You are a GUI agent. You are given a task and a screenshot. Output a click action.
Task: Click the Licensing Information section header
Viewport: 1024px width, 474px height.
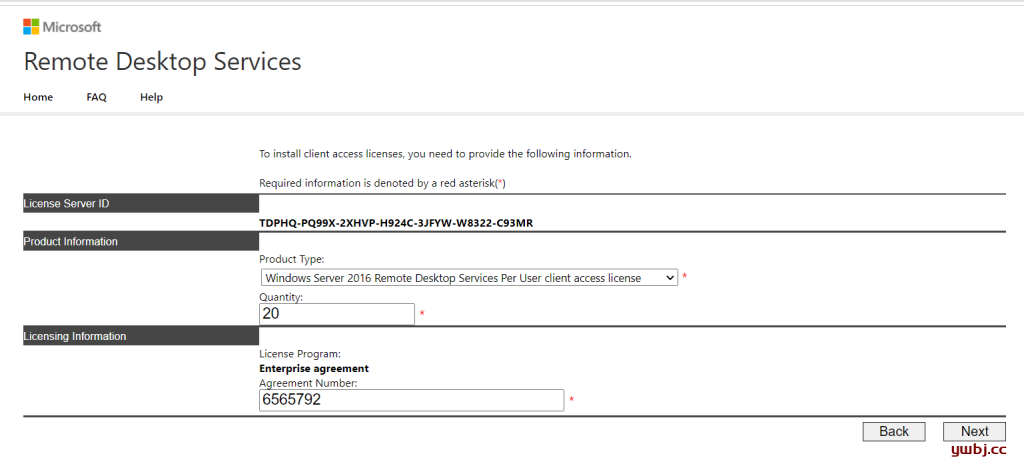141,336
